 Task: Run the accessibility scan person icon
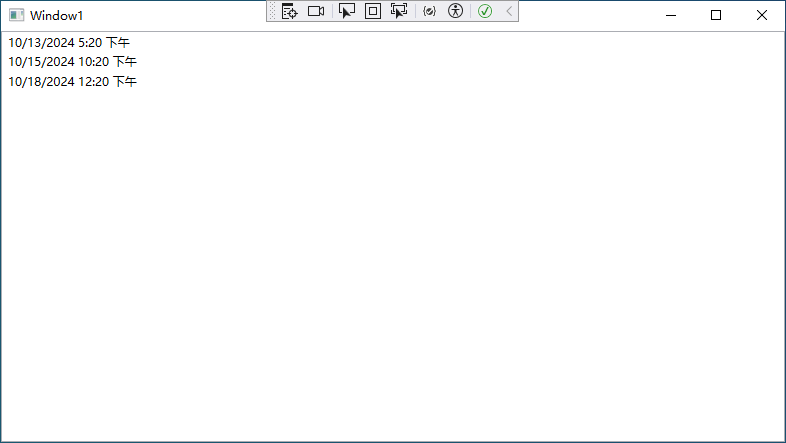coord(456,11)
